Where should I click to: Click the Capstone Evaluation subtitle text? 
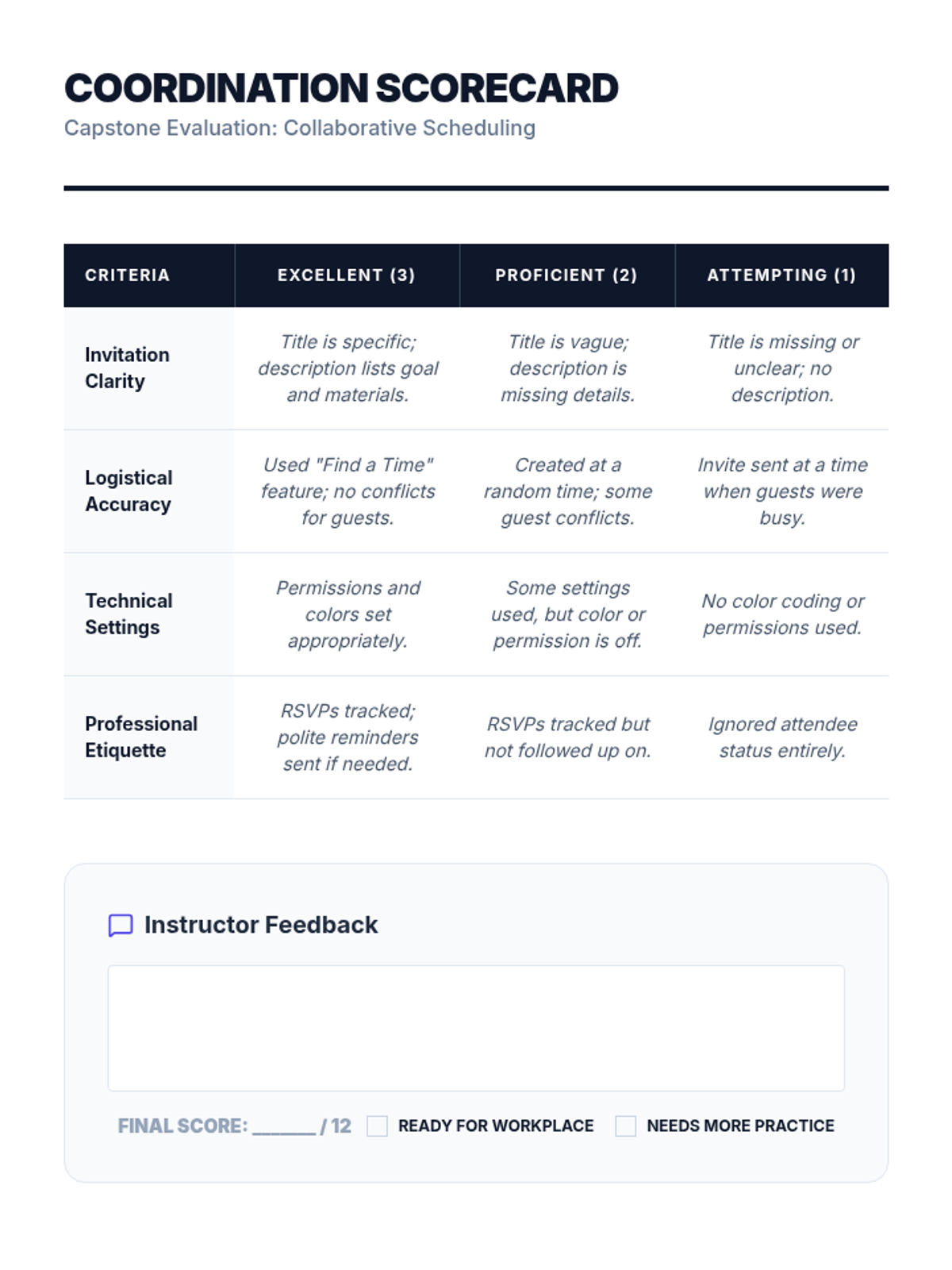point(300,128)
